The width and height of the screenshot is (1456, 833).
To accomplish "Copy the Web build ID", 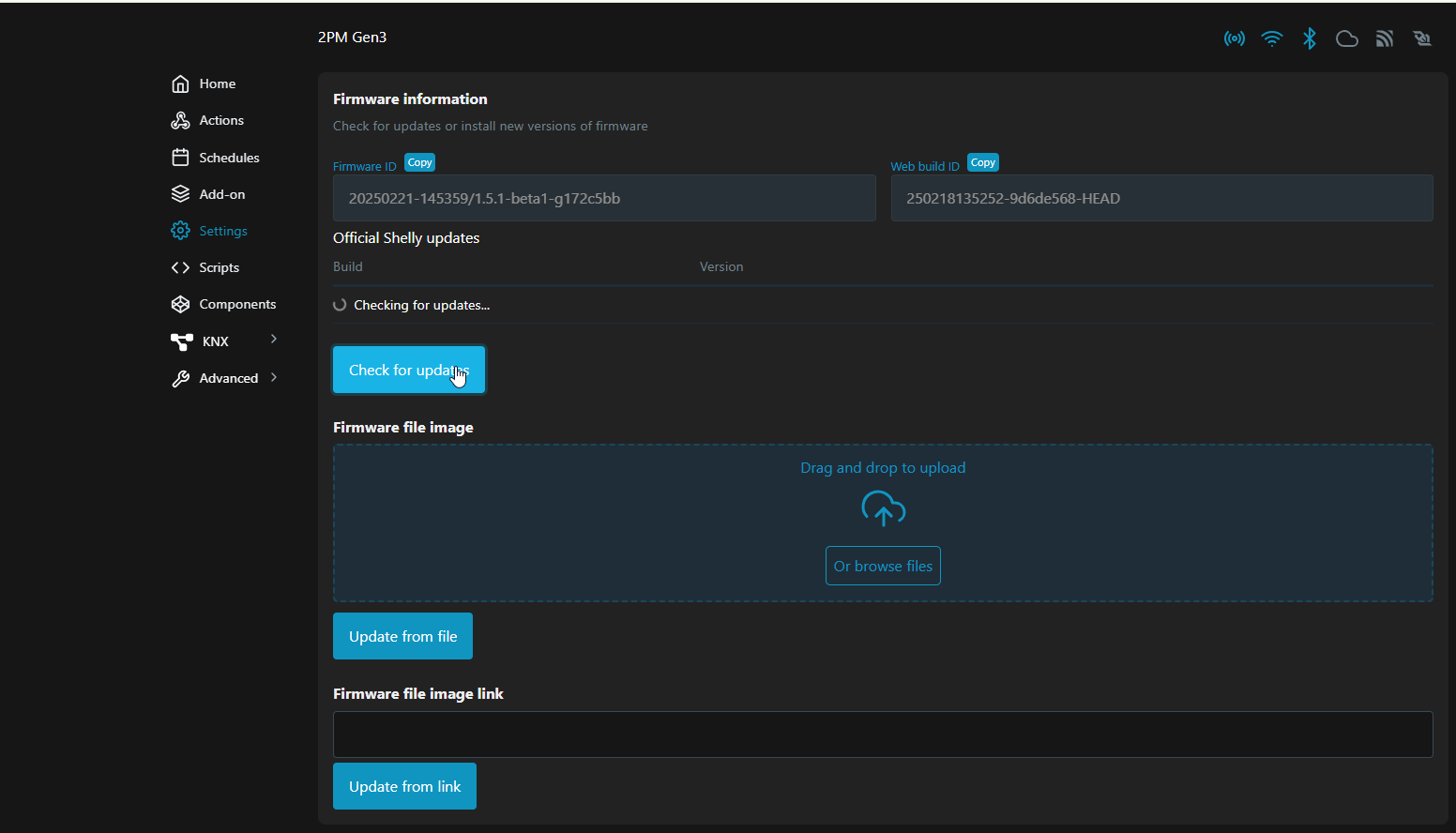I will tap(982, 162).
